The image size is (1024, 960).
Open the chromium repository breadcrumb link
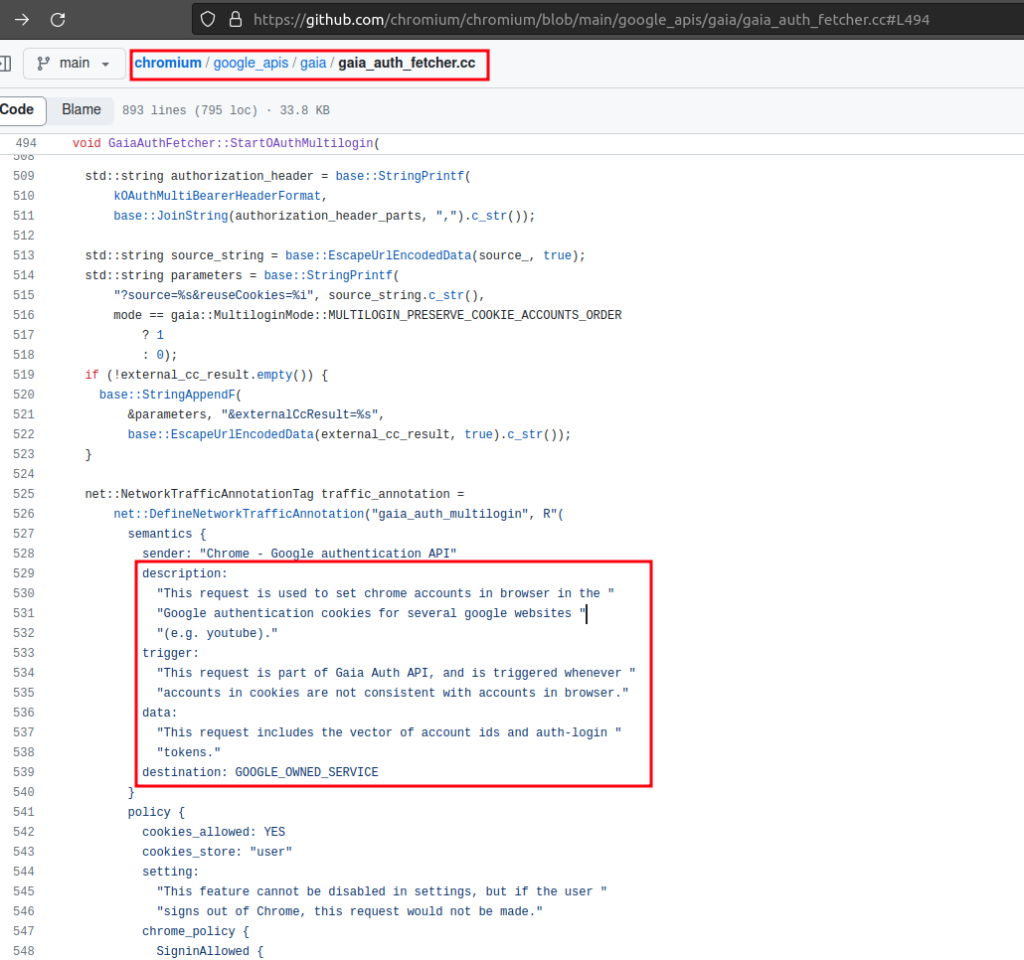click(168, 63)
